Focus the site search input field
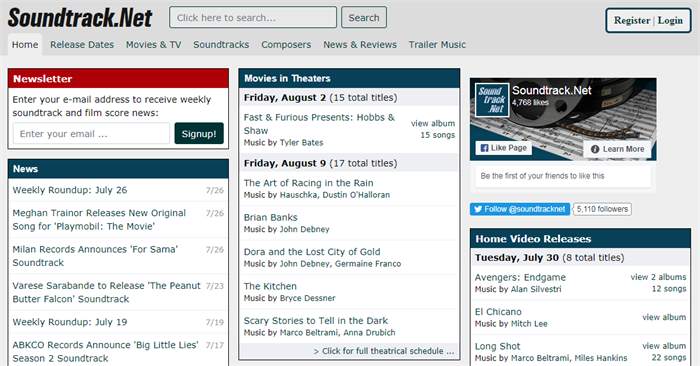 coord(253,17)
